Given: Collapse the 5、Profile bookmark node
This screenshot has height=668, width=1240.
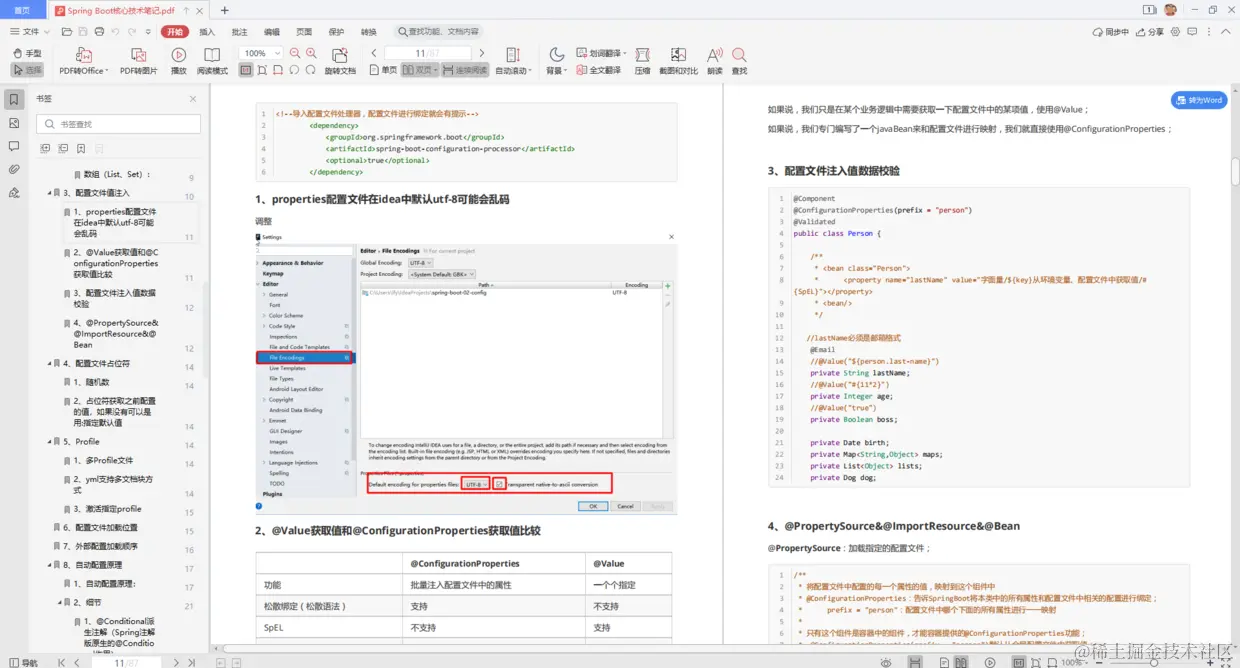Looking at the screenshot, I should click(x=50, y=441).
